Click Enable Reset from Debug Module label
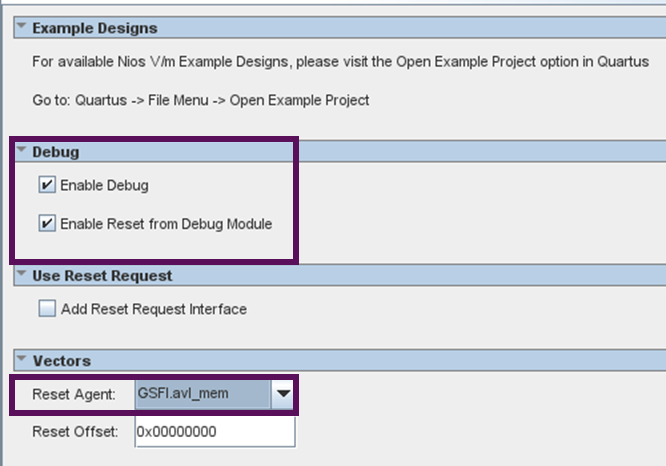Viewport: 666px width, 466px height. pos(166,224)
